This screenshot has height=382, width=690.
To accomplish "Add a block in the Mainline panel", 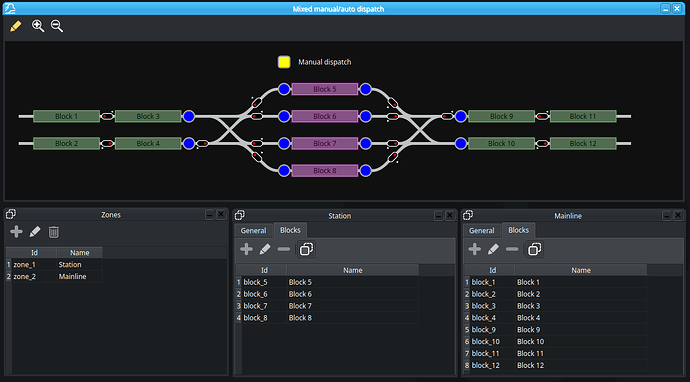I will 475,250.
